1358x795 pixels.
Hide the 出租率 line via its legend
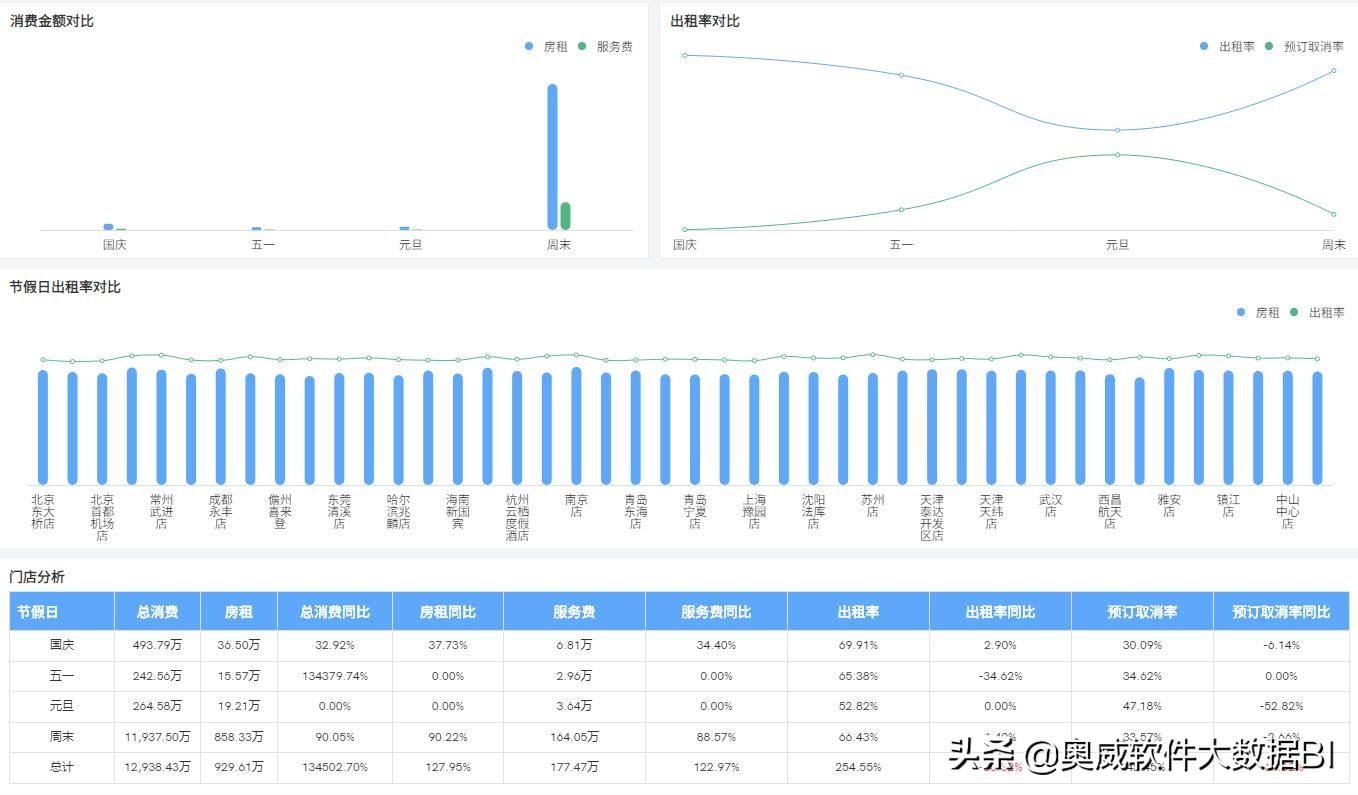[x=1296, y=312]
